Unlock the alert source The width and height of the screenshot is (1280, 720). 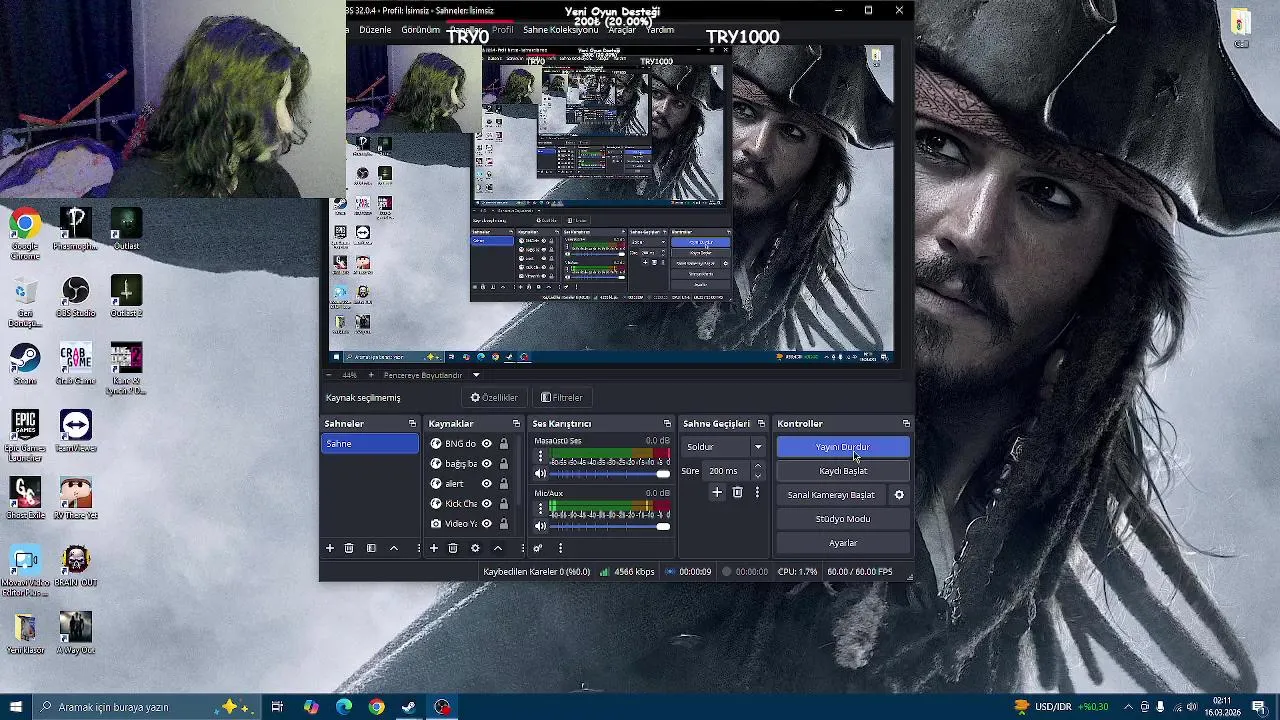[504, 484]
